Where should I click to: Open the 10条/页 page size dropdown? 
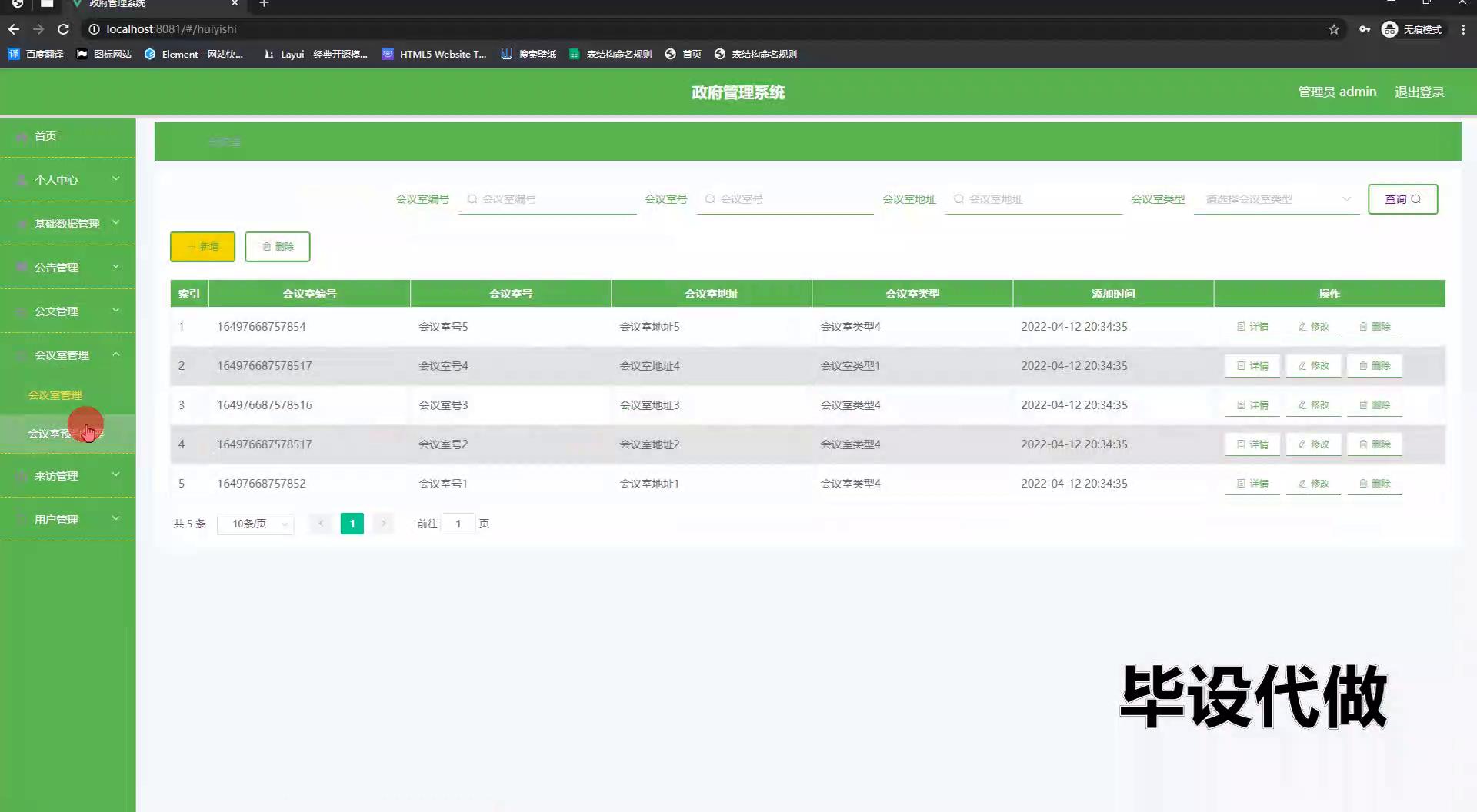click(x=255, y=524)
